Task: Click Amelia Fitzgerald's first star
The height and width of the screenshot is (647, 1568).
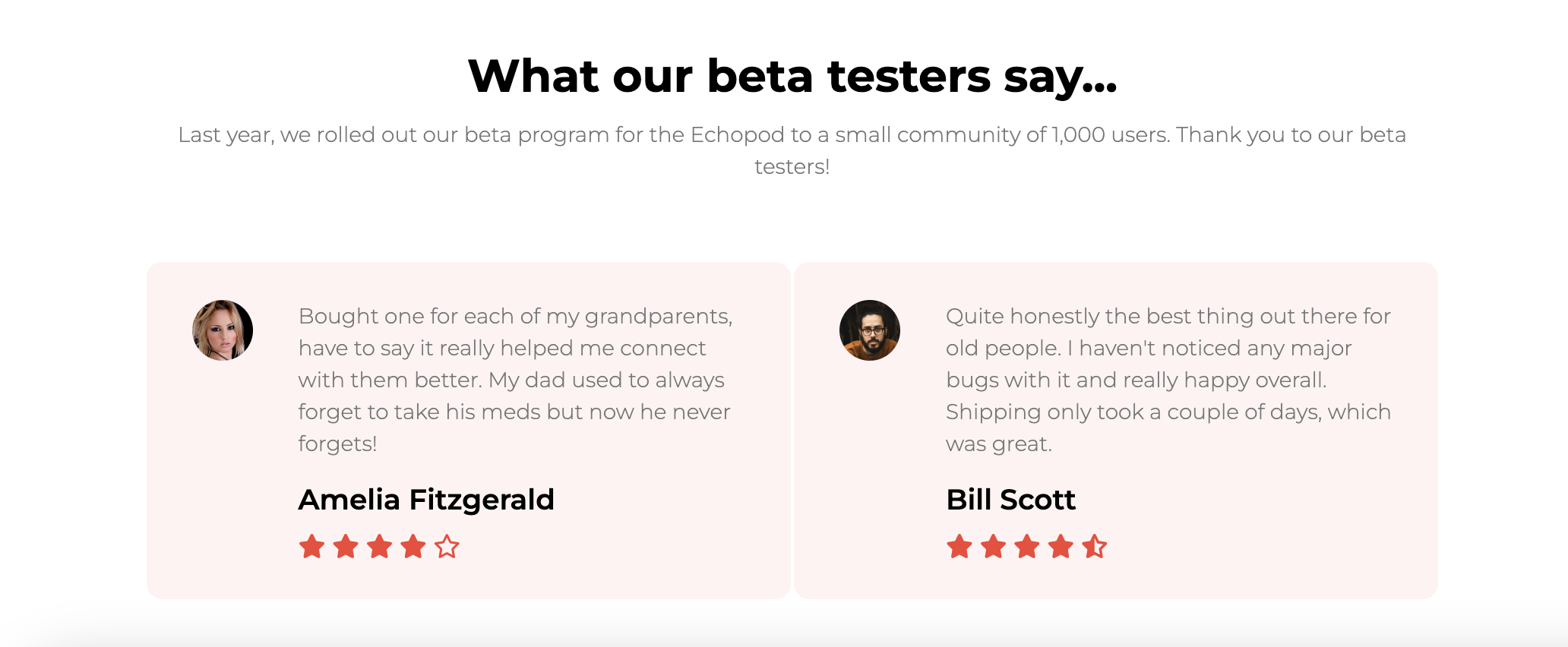Action: click(x=311, y=546)
